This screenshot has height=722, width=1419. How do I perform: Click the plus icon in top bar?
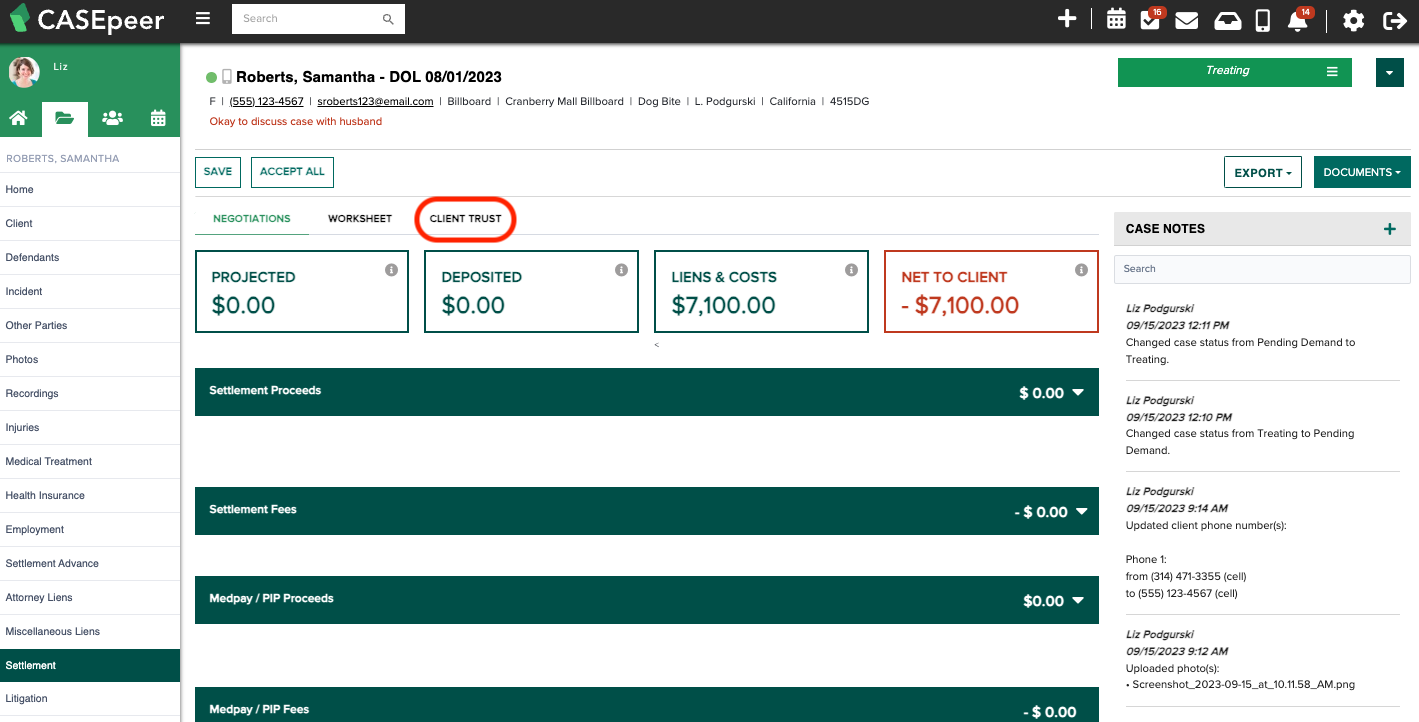(x=1067, y=19)
